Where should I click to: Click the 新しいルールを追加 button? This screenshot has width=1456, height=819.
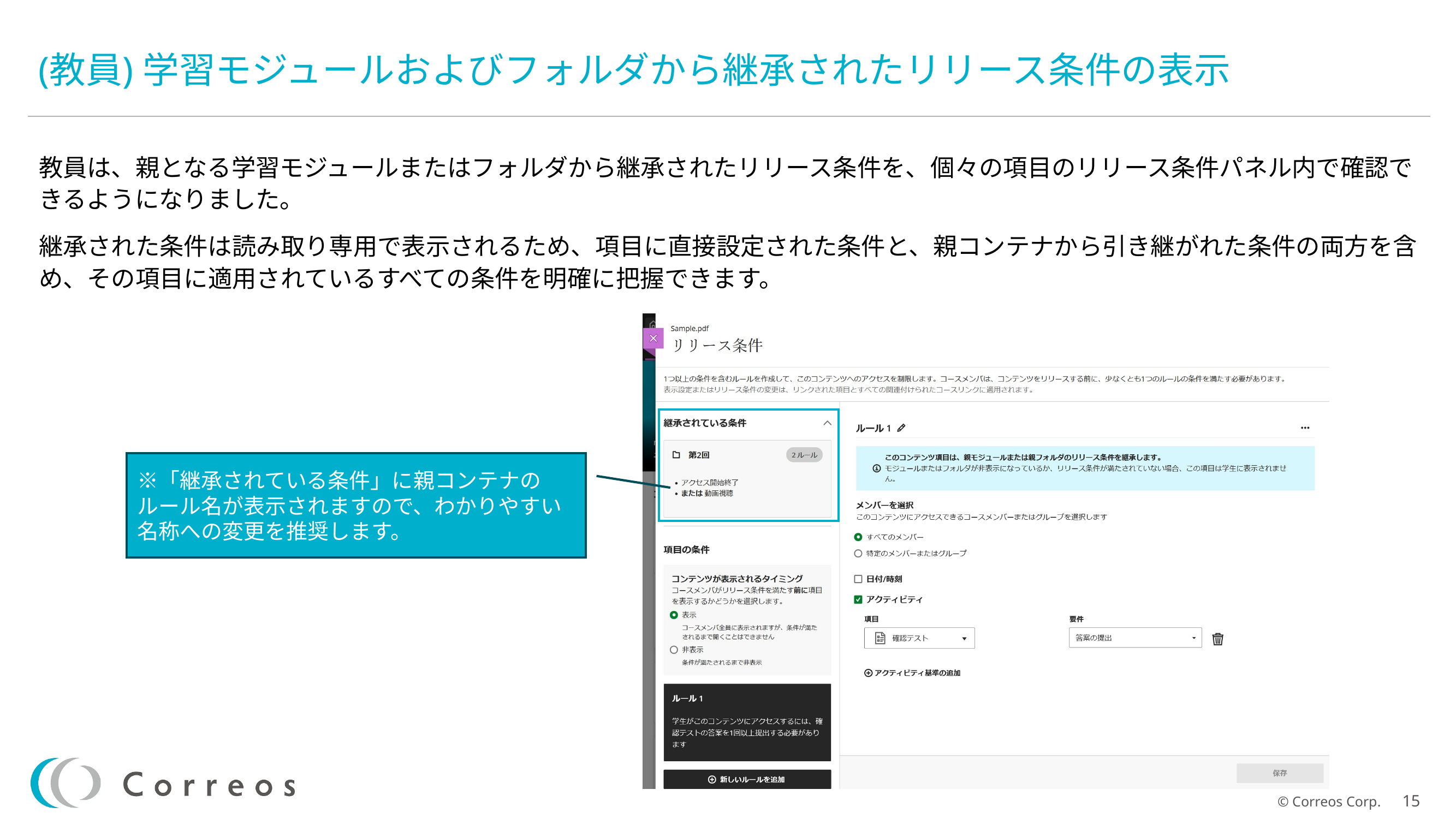tap(747, 780)
